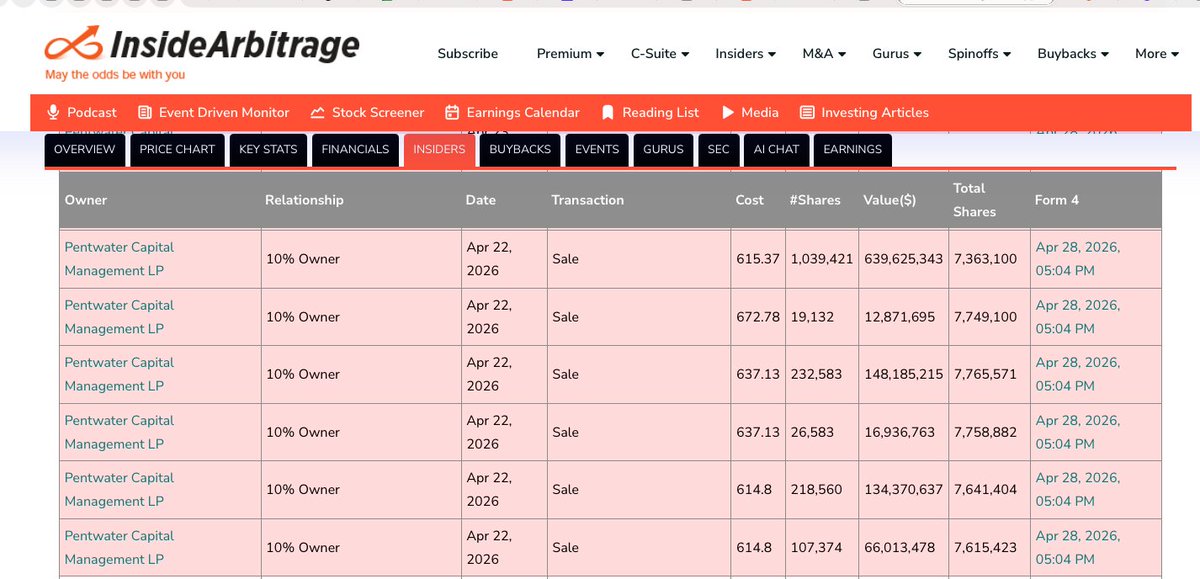1200x579 pixels.
Task: Expand the More dropdown menu
Action: click(x=1157, y=54)
